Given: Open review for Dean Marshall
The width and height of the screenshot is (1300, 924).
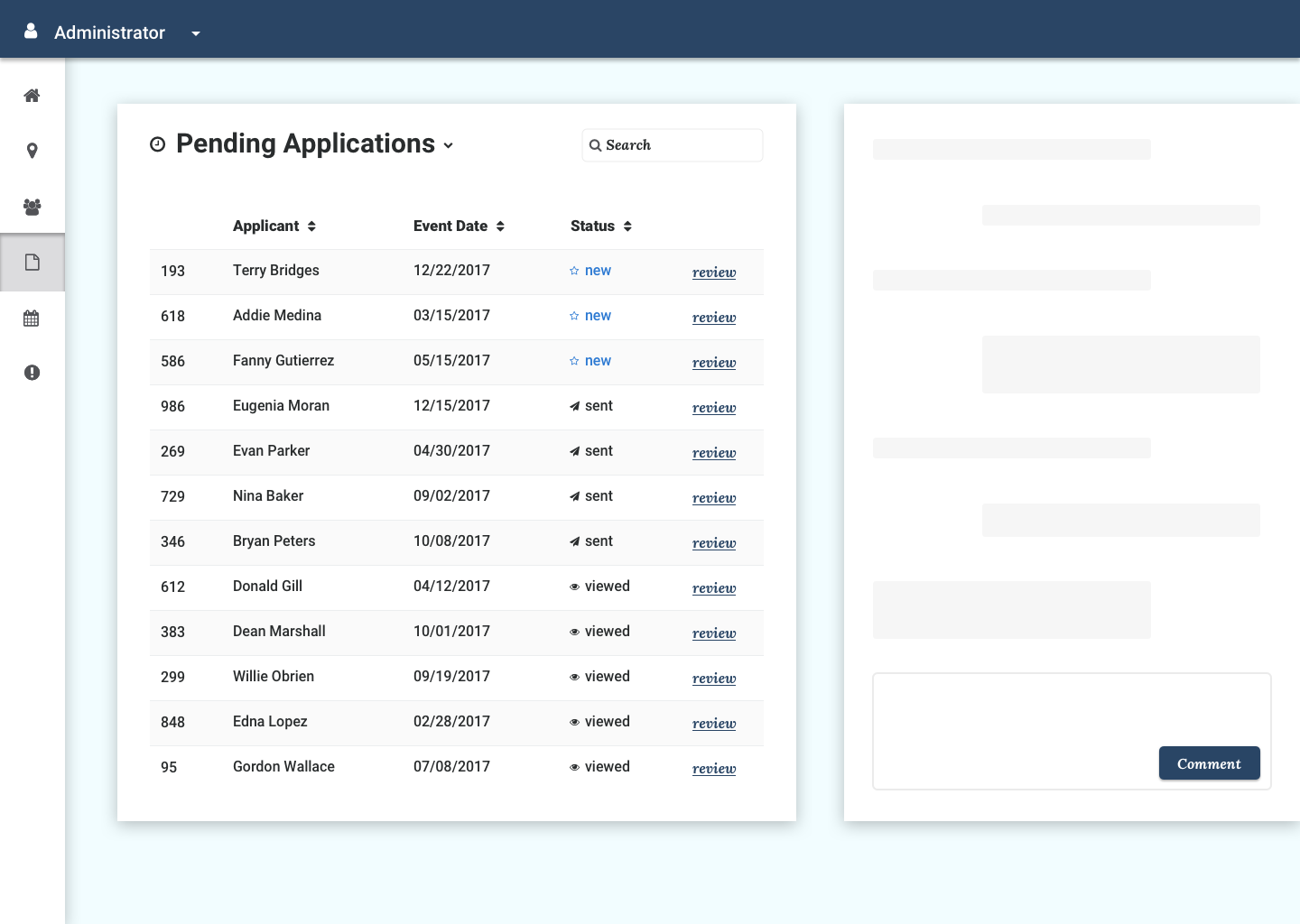Looking at the screenshot, I should point(714,633).
